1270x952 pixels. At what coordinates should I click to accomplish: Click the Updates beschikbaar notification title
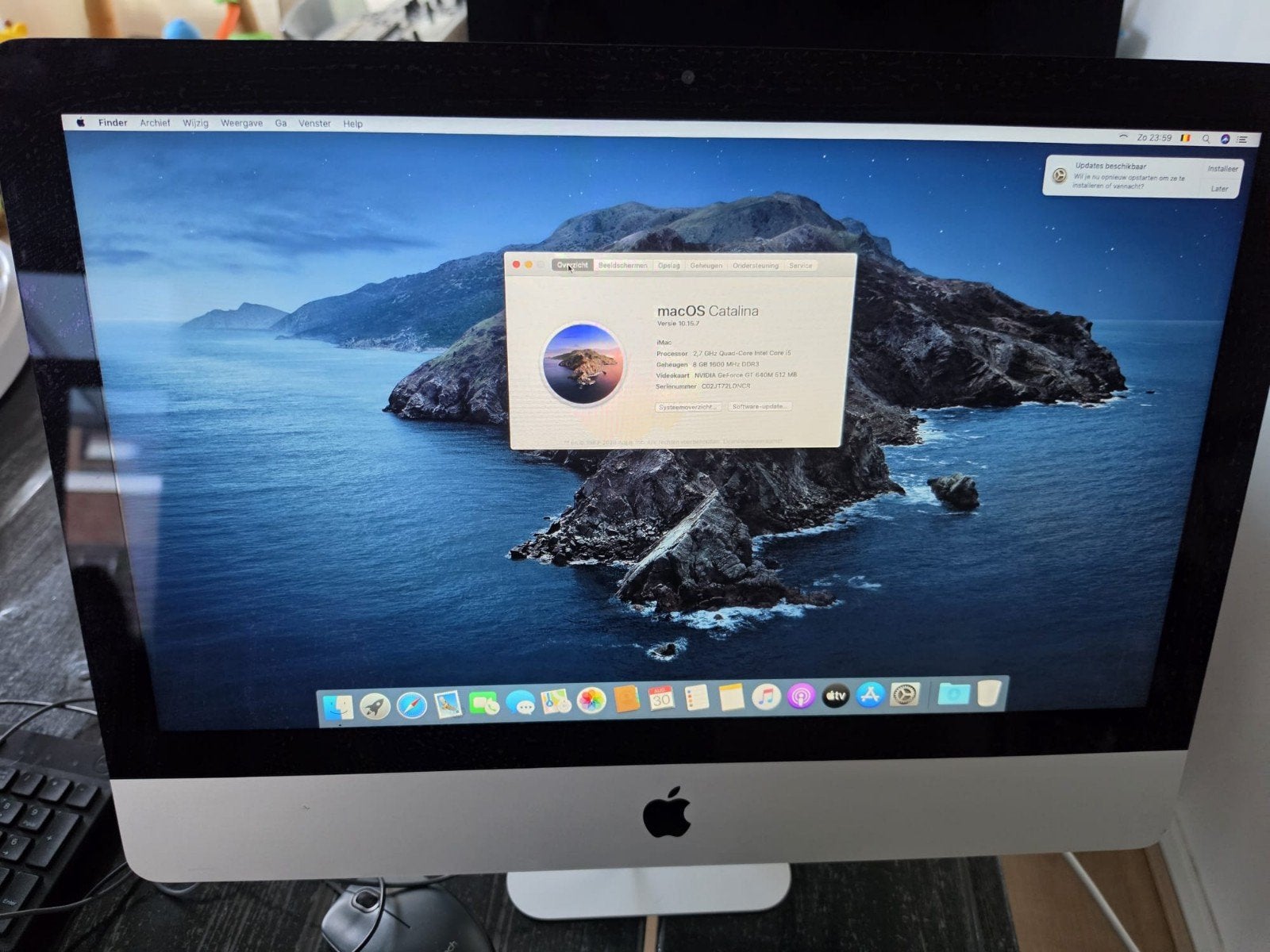pos(1110,166)
